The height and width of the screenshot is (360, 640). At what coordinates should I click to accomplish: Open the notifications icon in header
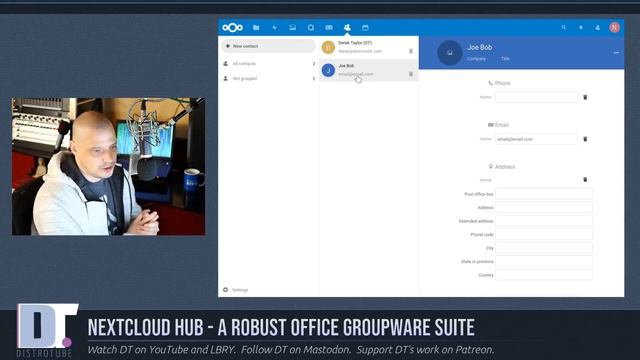click(x=581, y=27)
